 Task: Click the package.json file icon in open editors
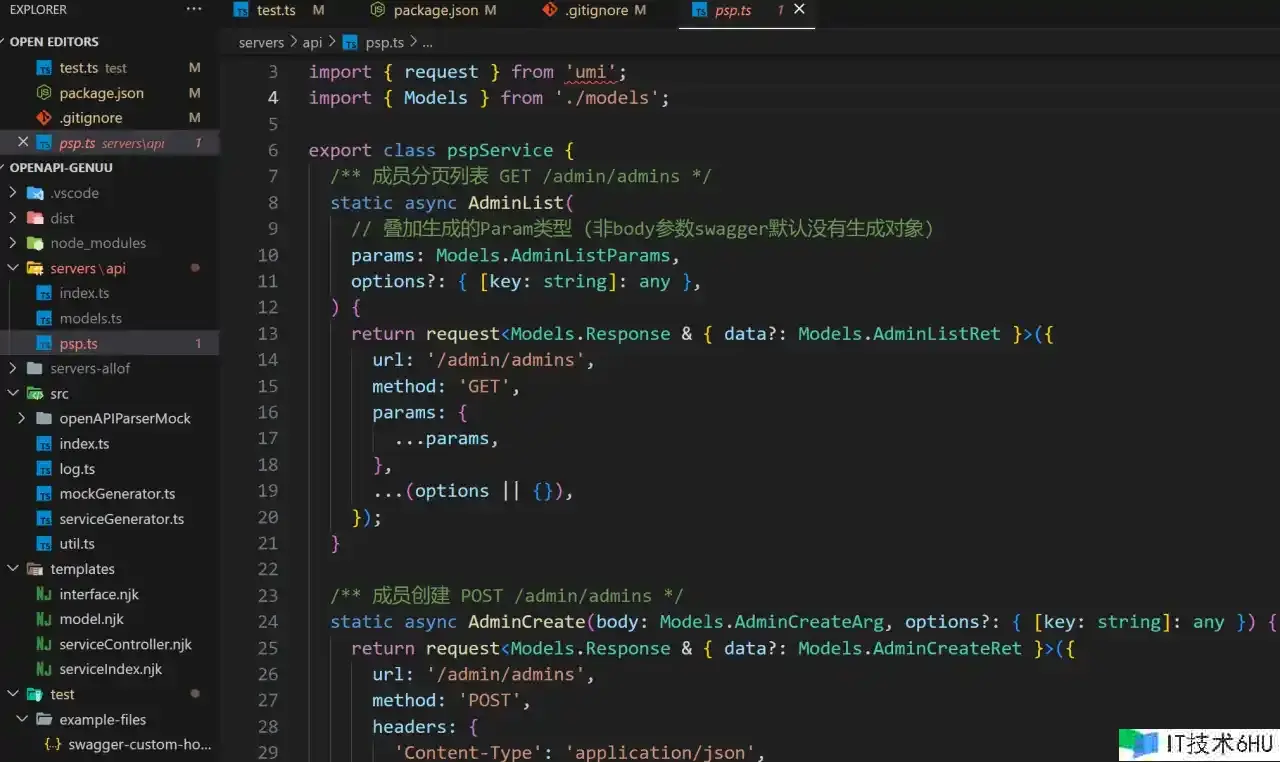[43, 93]
